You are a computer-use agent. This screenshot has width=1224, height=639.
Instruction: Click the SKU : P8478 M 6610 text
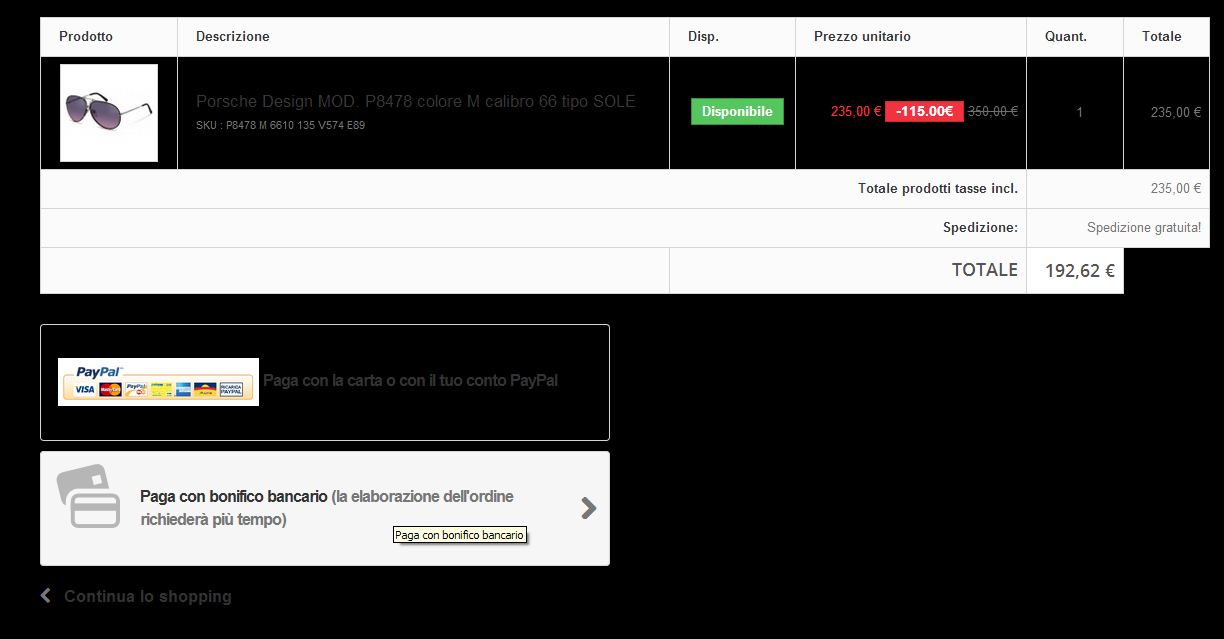280,126
